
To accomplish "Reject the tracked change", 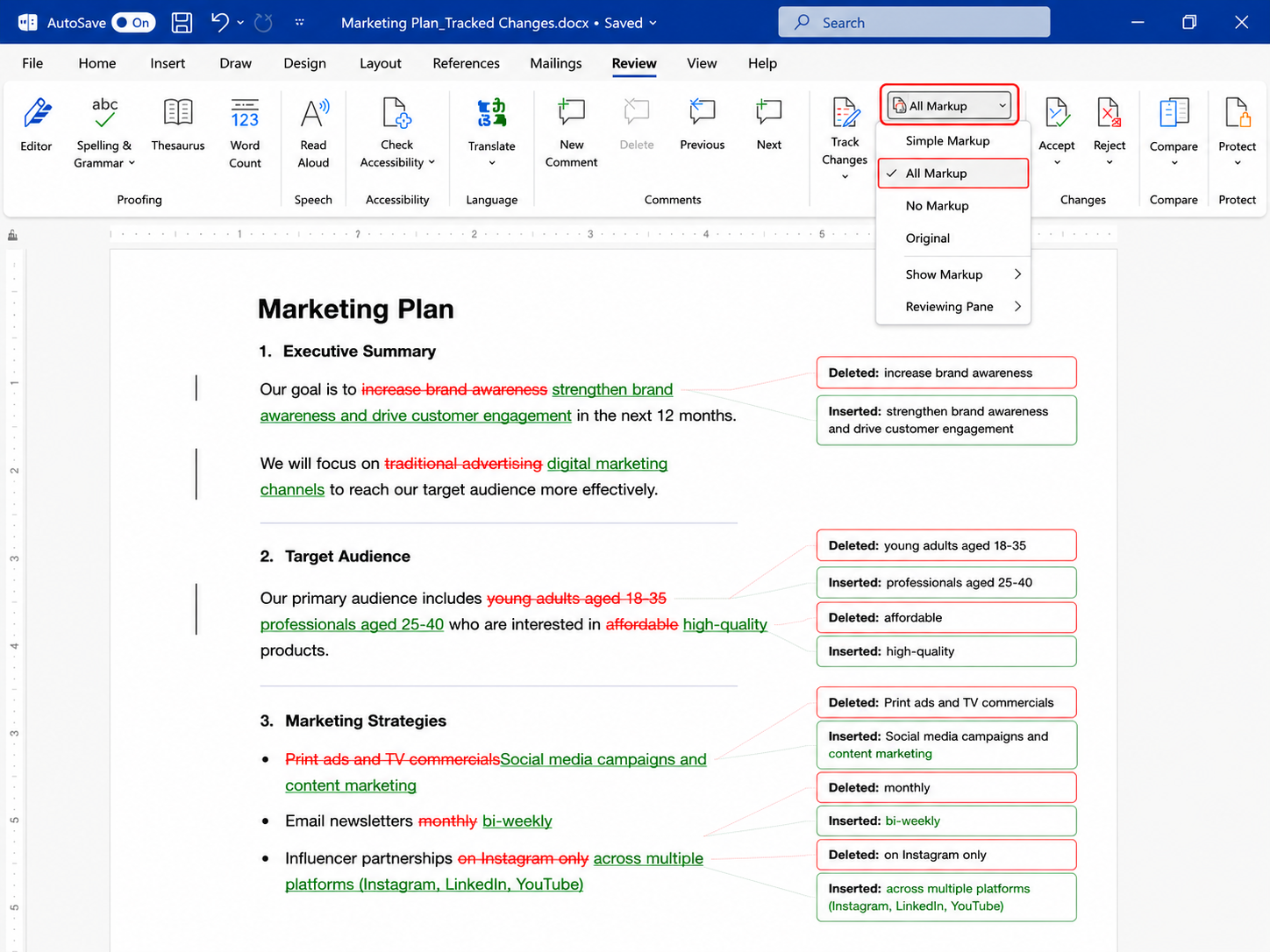I will coord(1109,124).
